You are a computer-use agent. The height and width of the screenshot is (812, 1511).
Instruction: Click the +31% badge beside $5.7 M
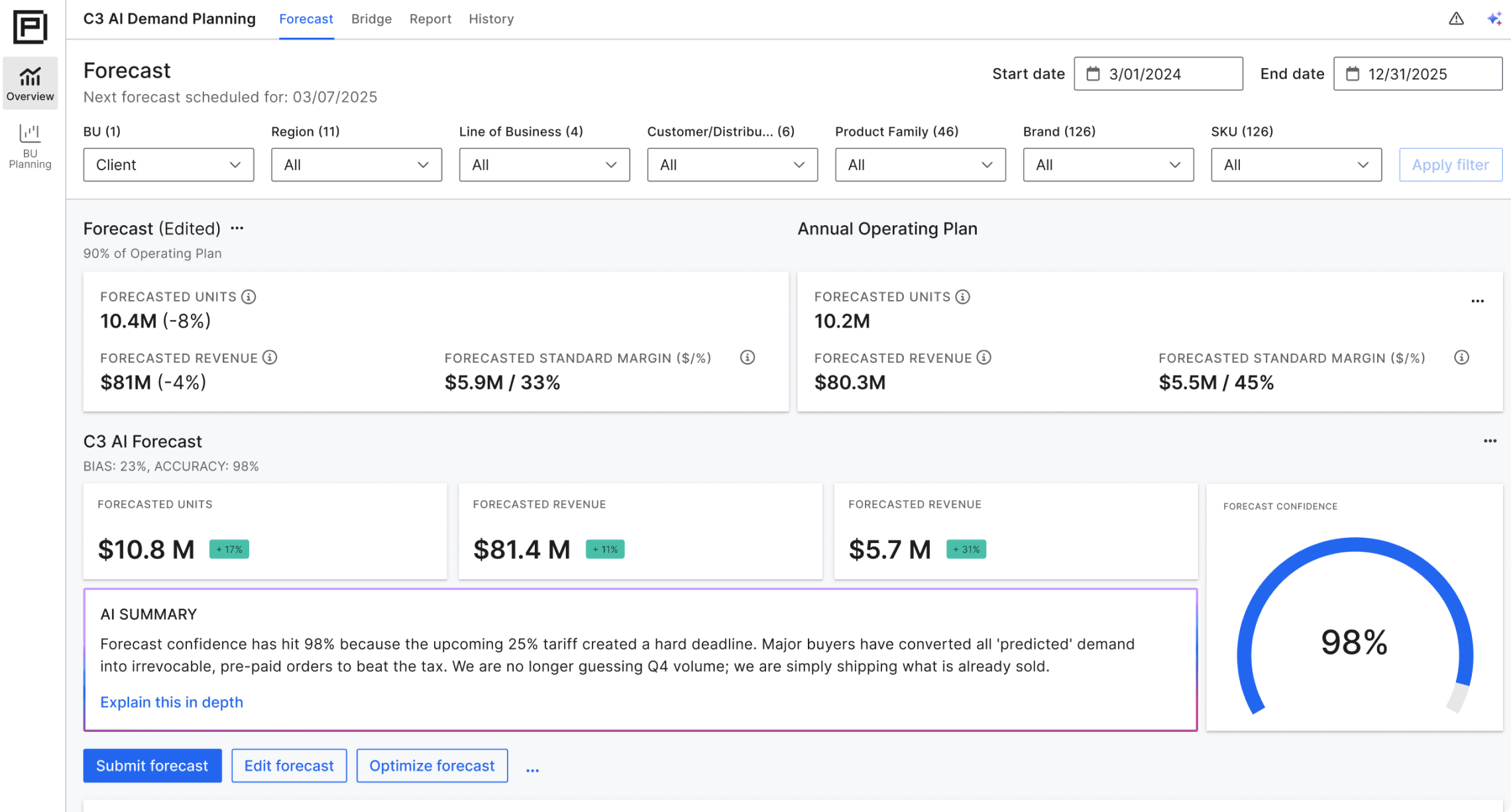pos(966,549)
